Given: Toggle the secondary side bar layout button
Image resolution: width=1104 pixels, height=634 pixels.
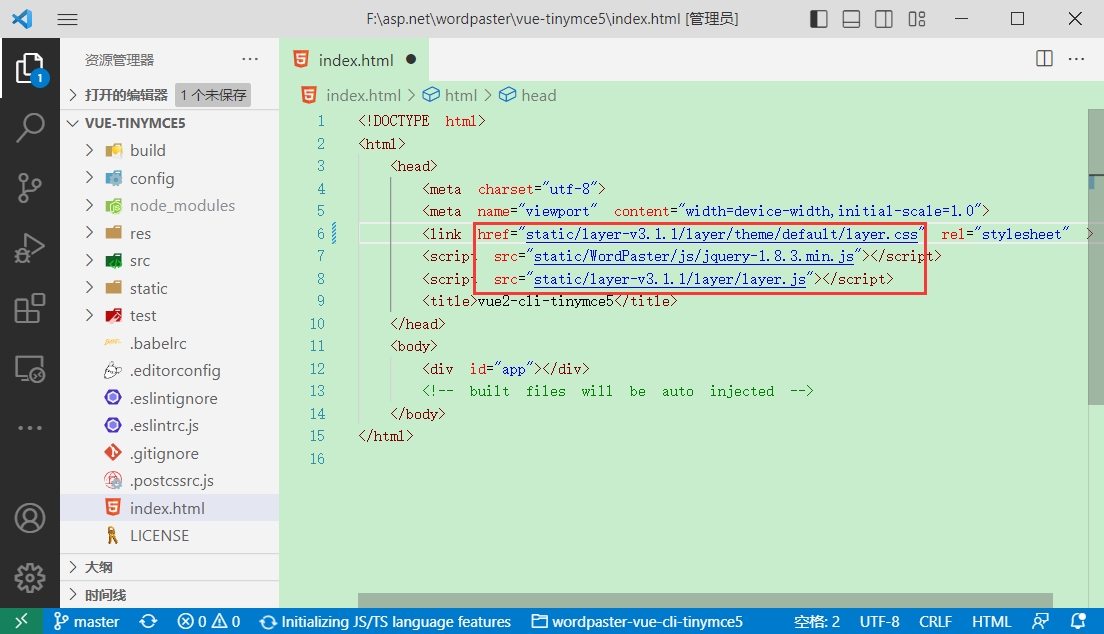Looking at the screenshot, I should [x=883, y=19].
